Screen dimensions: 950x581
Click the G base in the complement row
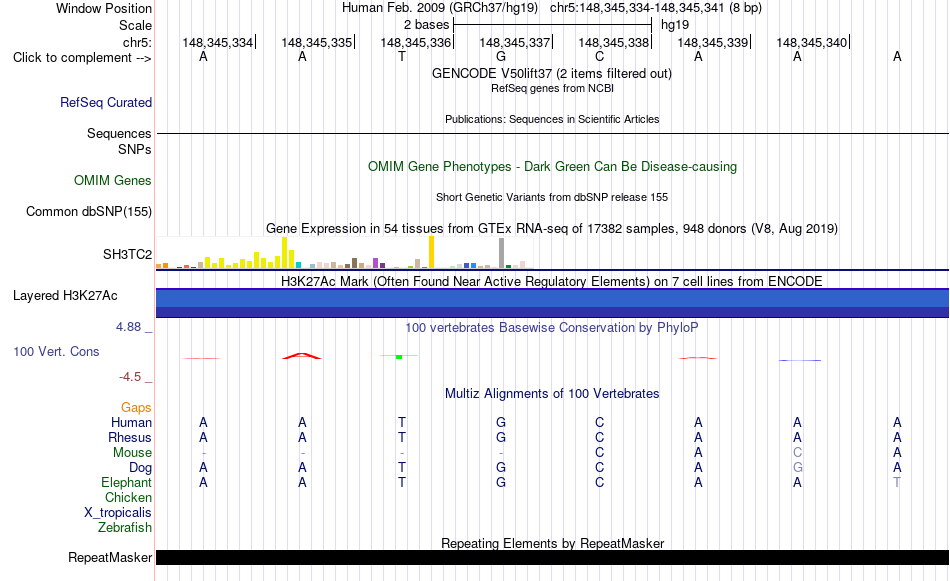[x=500, y=57]
